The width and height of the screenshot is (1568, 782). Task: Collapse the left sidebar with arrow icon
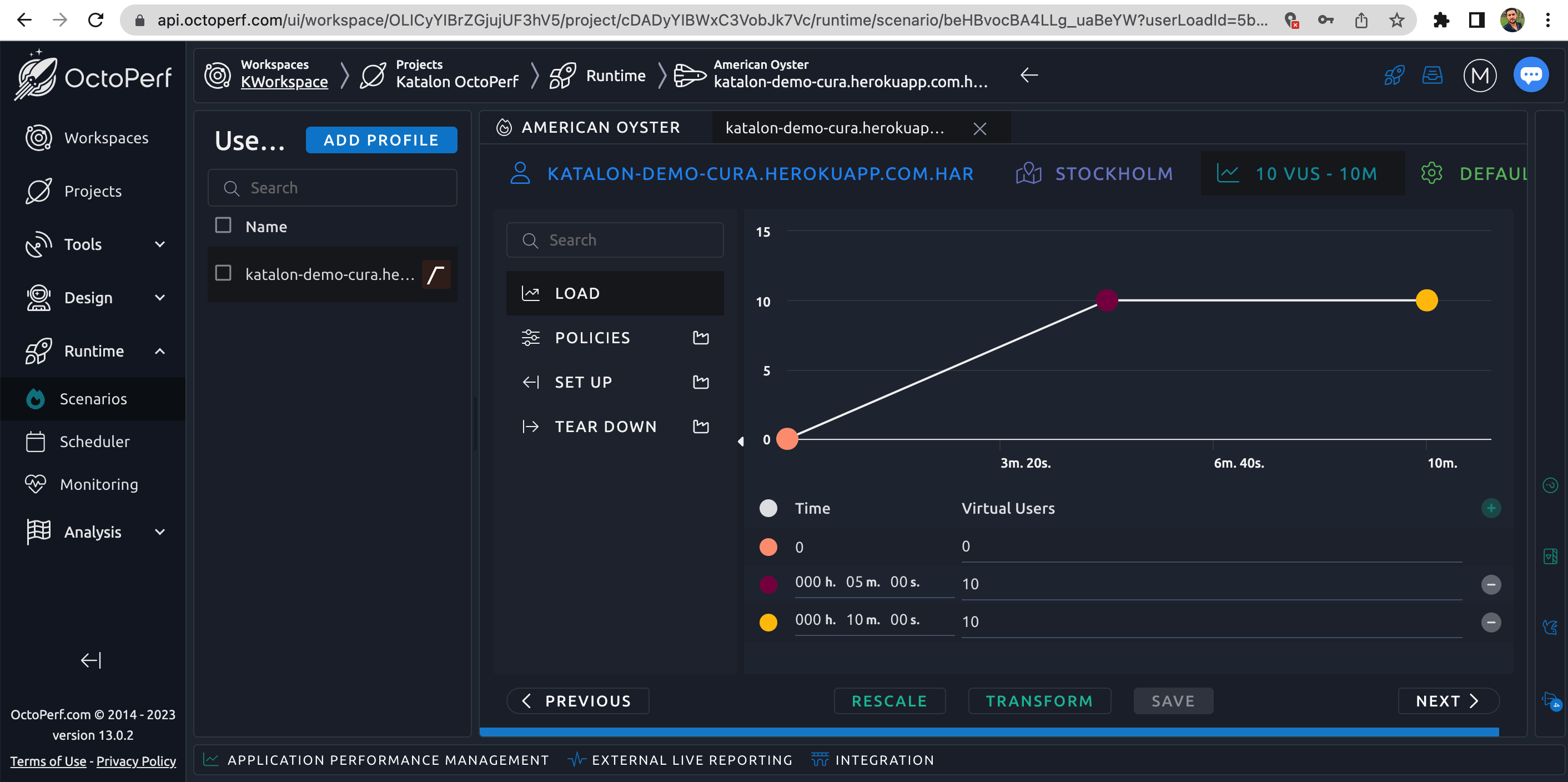(91, 660)
